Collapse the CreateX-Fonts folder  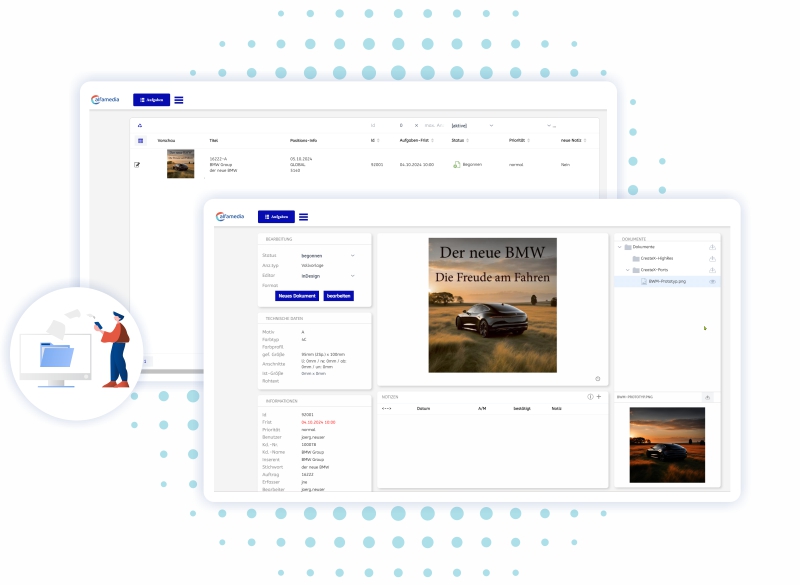click(628, 270)
